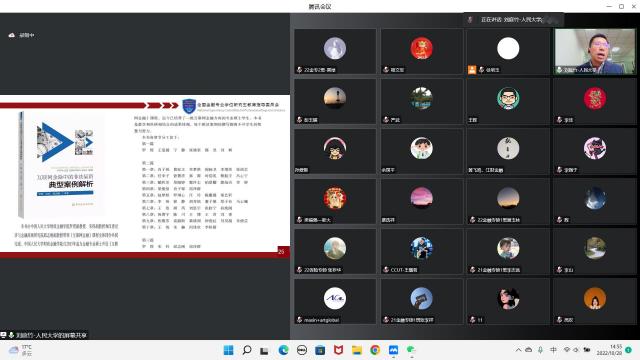Image resolution: width=640 pixels, height=360 pixels.
Task: Open the Windows Start menu
Action: (229, 350)
